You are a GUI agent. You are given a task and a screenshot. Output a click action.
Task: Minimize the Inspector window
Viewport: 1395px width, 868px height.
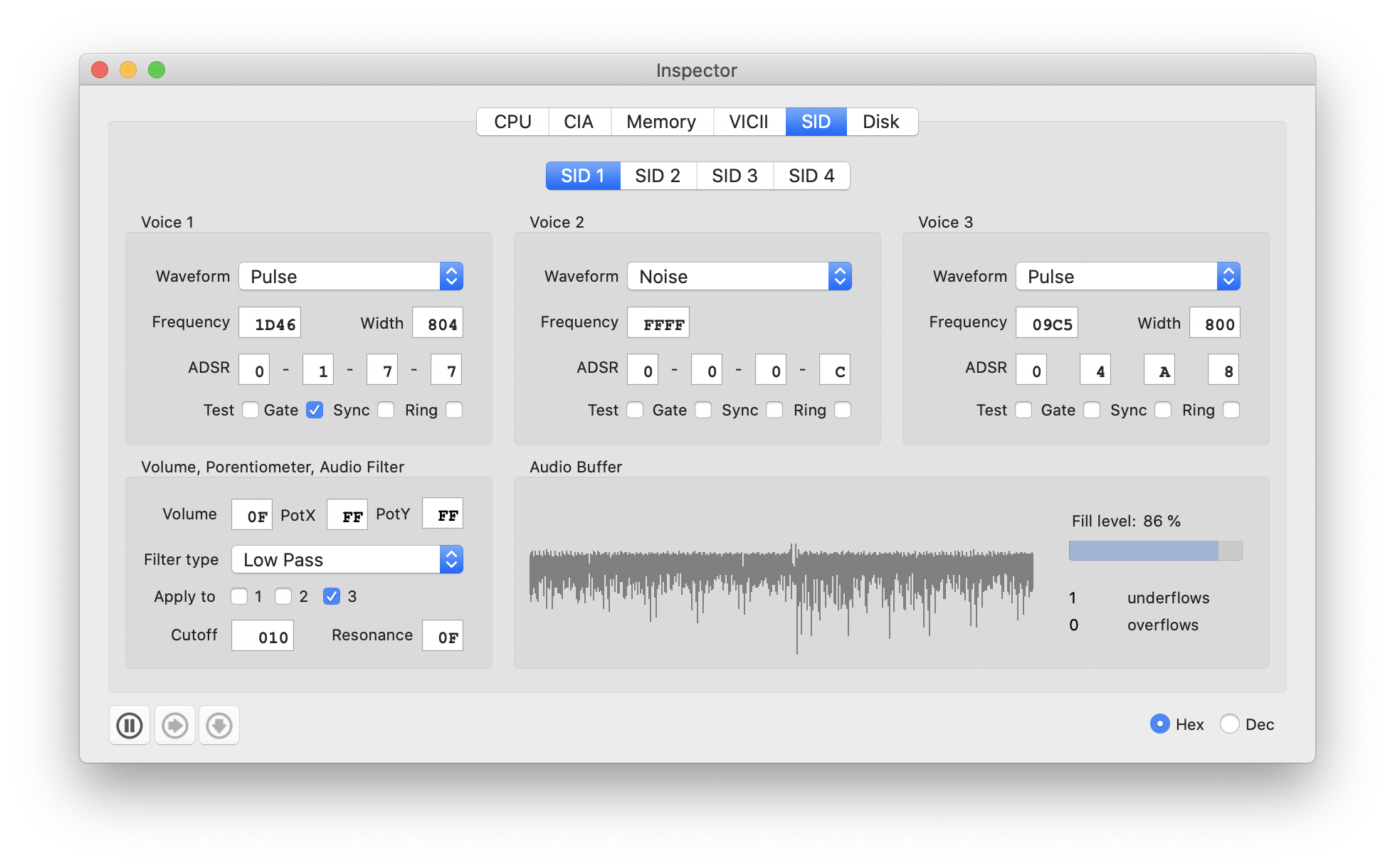pos(128,70)
